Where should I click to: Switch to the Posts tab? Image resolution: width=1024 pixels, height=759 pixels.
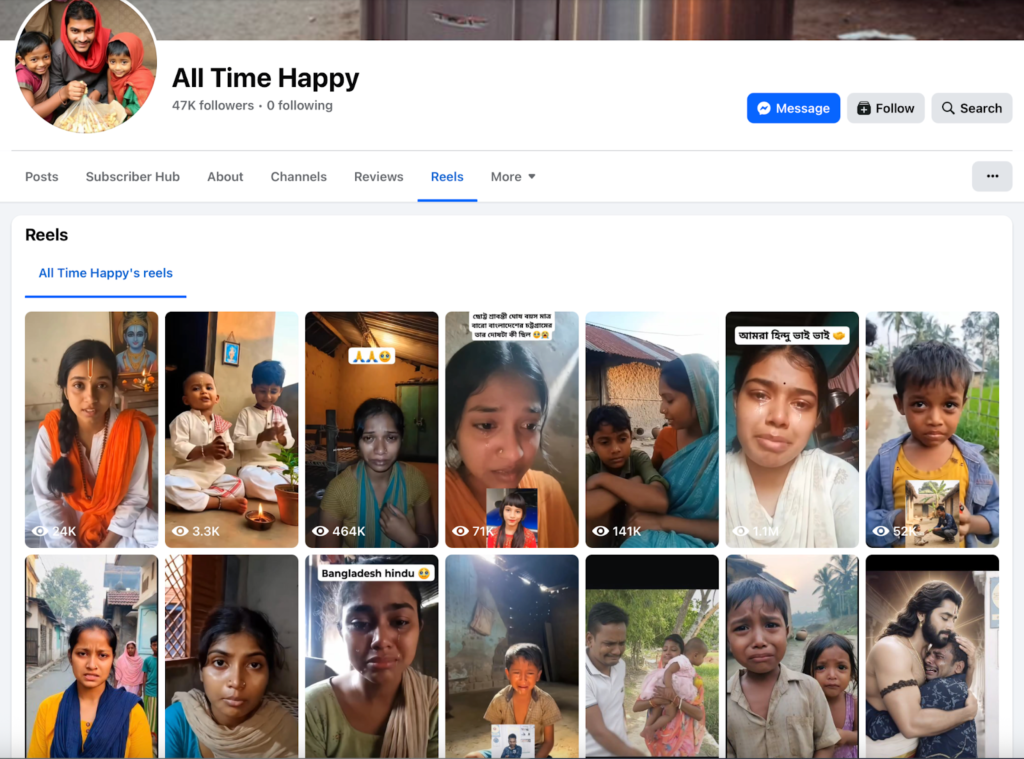click(42, 177)
